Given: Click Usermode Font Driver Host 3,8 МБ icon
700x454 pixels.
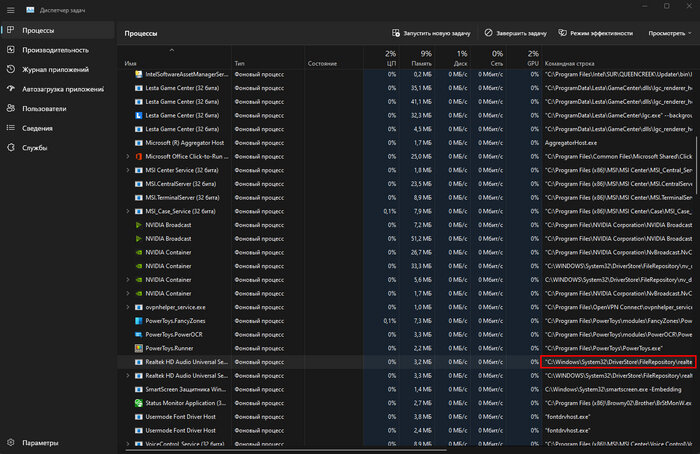Looking at the screenshot, I should tap(139, 417).
